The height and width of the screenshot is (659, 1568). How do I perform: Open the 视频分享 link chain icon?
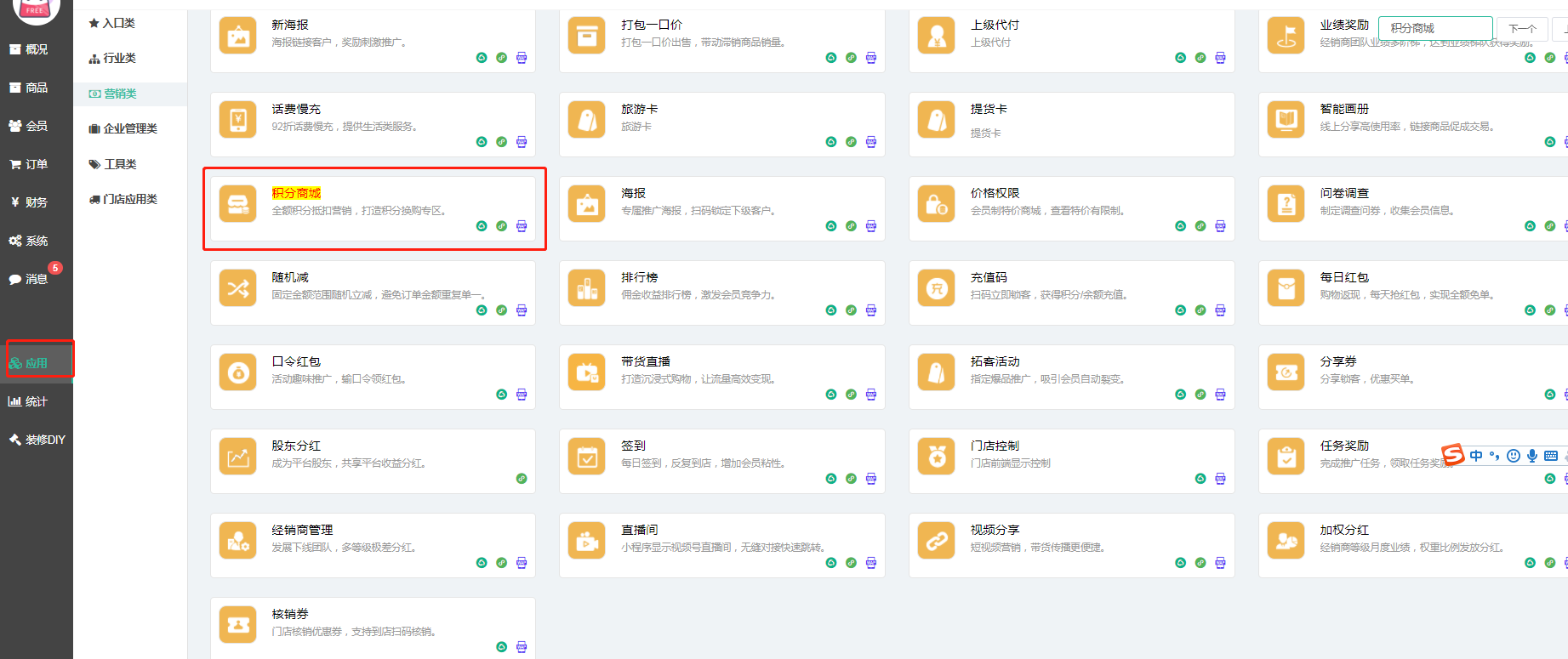point(936,541)
